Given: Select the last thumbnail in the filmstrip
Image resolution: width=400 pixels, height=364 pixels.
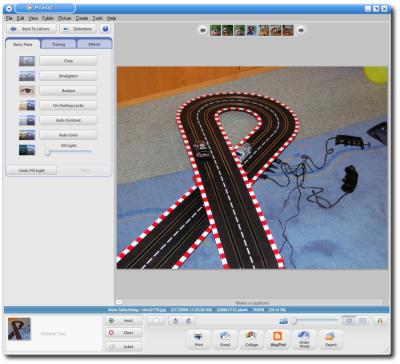Looking at the screenshot, I should click(x=288, y=30).
